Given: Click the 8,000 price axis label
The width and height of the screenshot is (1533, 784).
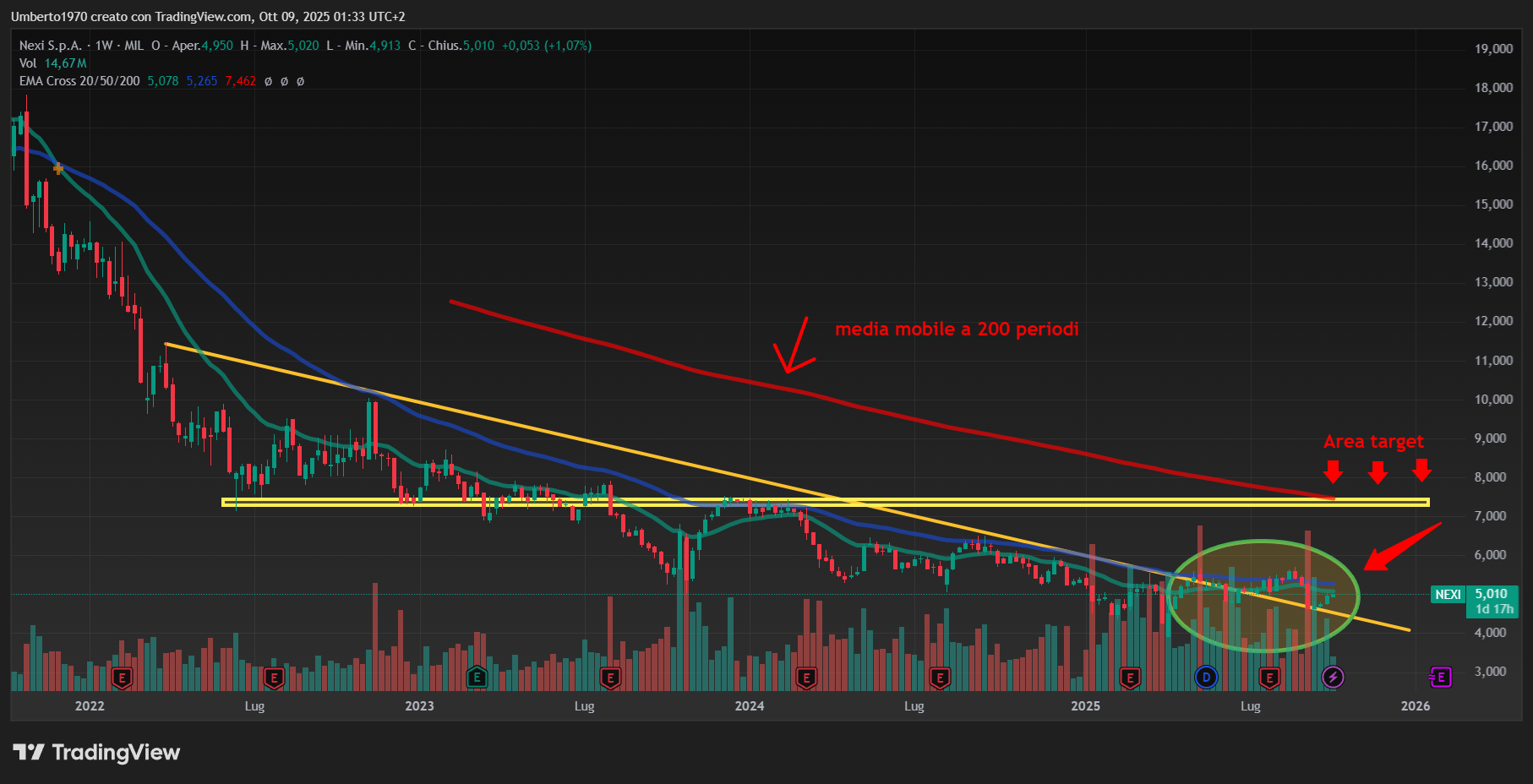Looking at the screenshot, I should click(x=1491, y=477).
